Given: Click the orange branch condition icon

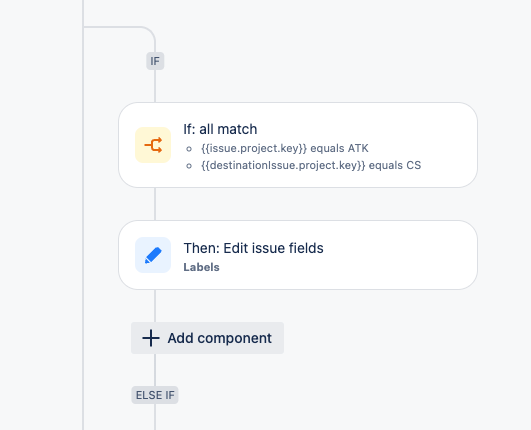Looking at the screenshot, I should [x=153, y=145].
